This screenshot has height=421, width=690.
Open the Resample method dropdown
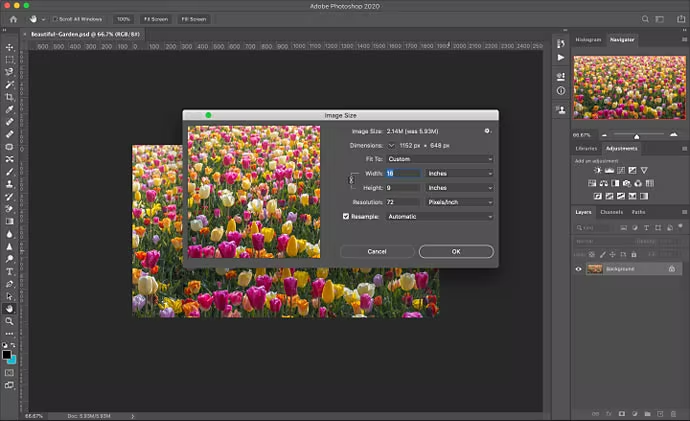click(440, 216)
